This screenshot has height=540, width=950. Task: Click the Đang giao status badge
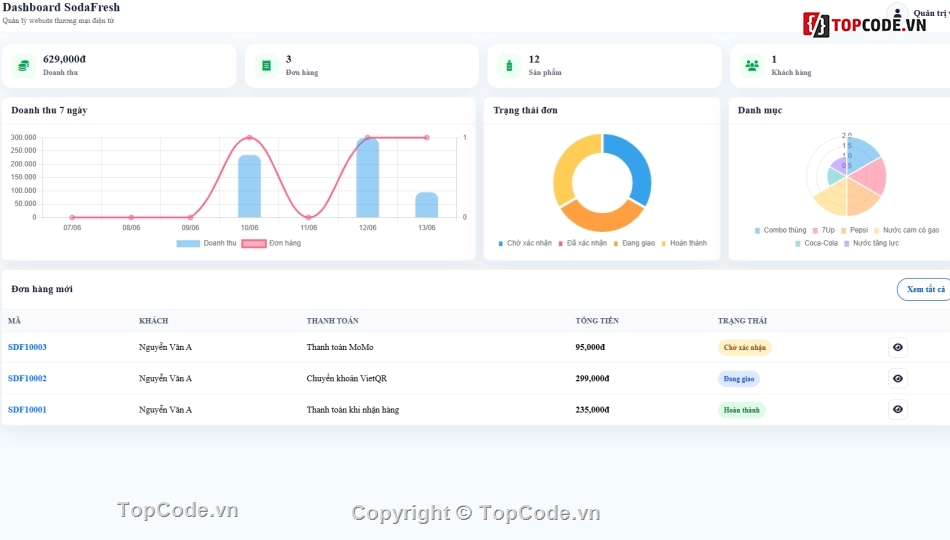click(x=739, y=379)
